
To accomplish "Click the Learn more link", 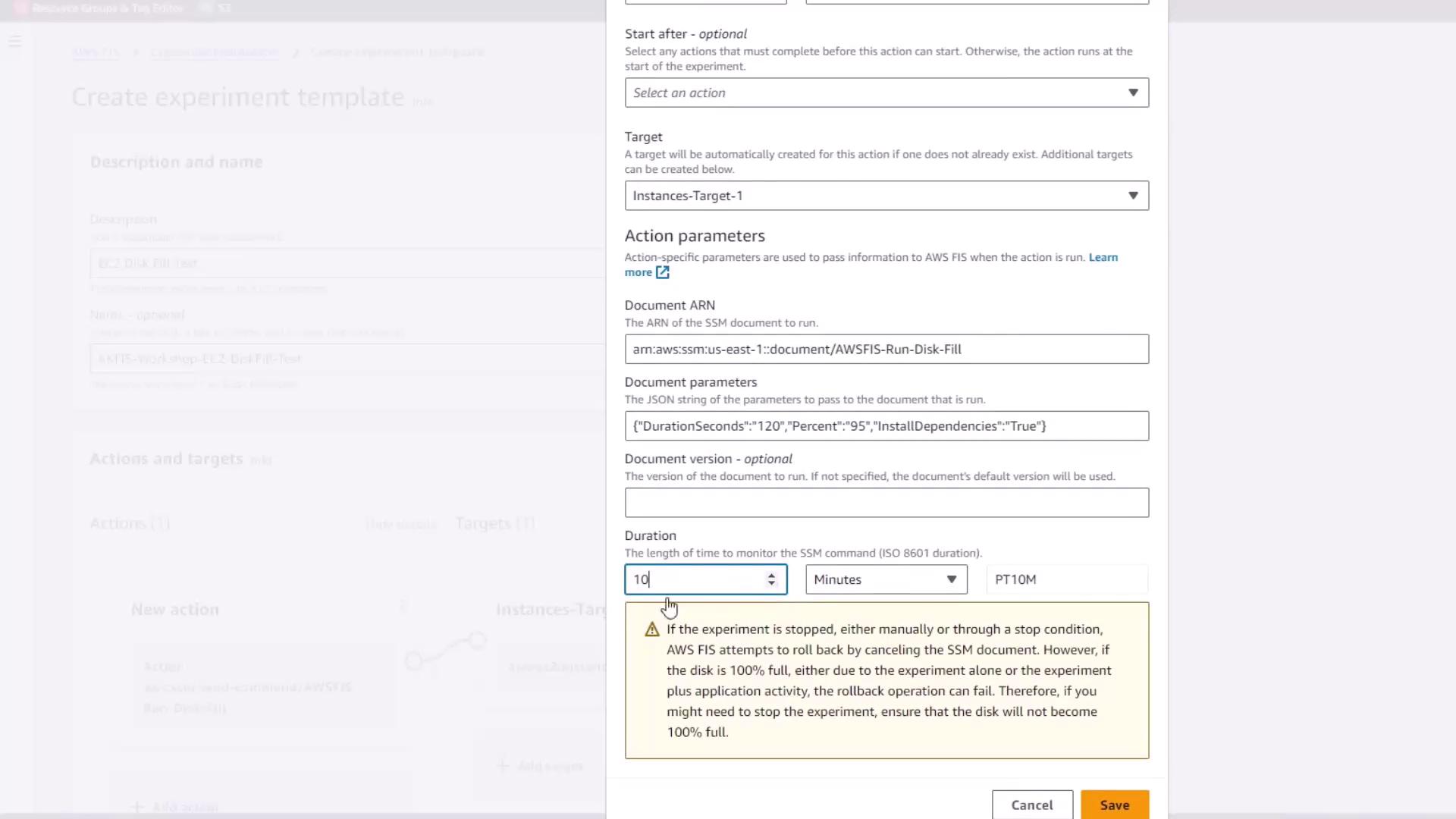I will click(x=1103, y=258).
